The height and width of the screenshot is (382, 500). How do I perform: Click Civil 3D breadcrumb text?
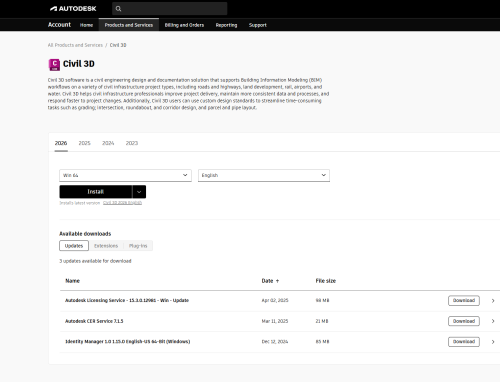pyautogui.click(x=118, y=45)
